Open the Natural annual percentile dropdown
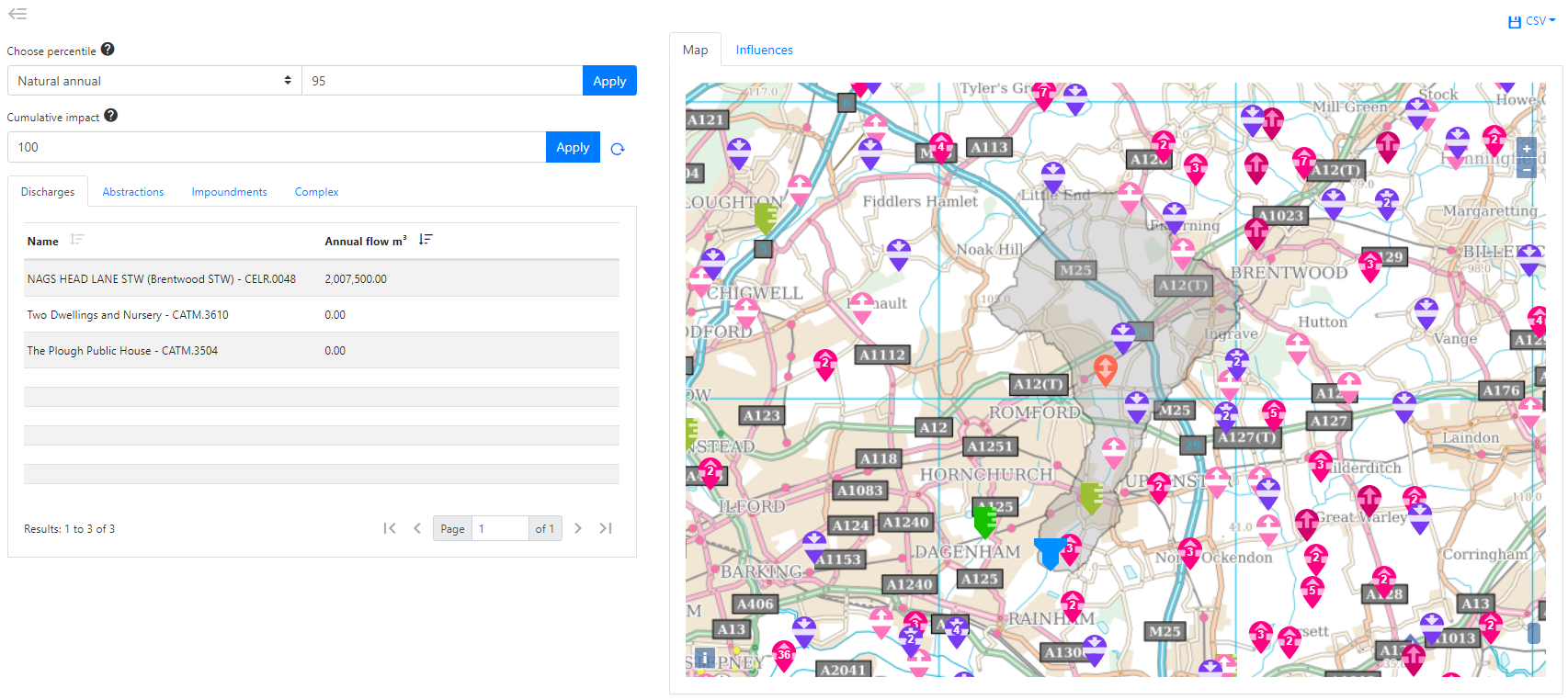The height and width of the screenshot is (700, 1568). tap(154, 81)
